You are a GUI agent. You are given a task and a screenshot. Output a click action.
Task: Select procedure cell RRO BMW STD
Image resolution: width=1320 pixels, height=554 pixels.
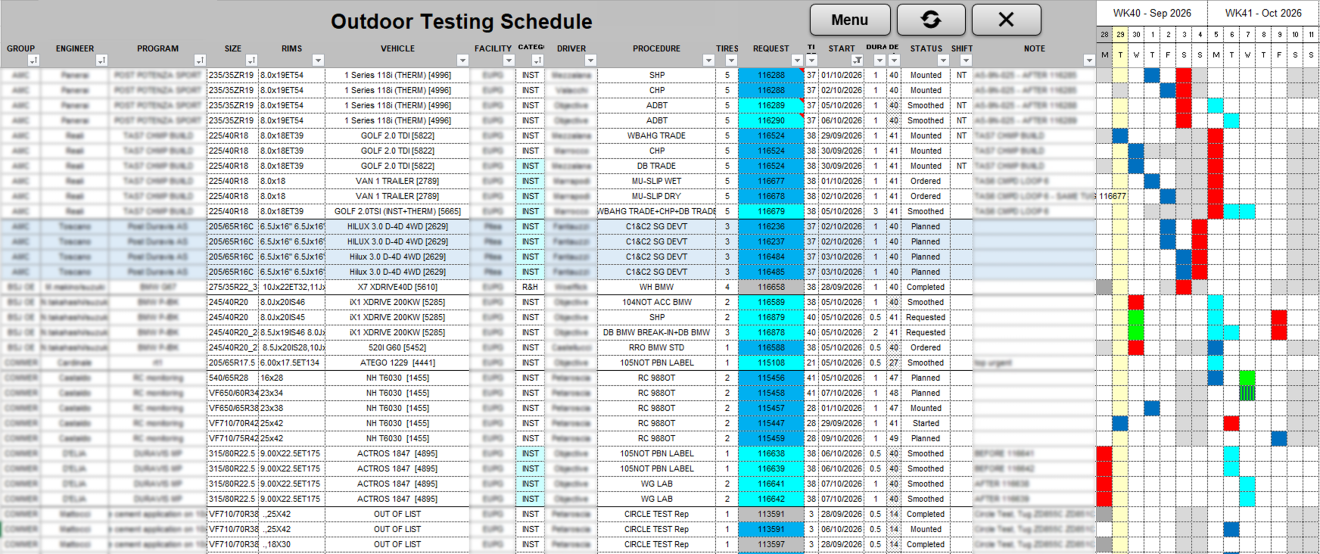[656, 347]
